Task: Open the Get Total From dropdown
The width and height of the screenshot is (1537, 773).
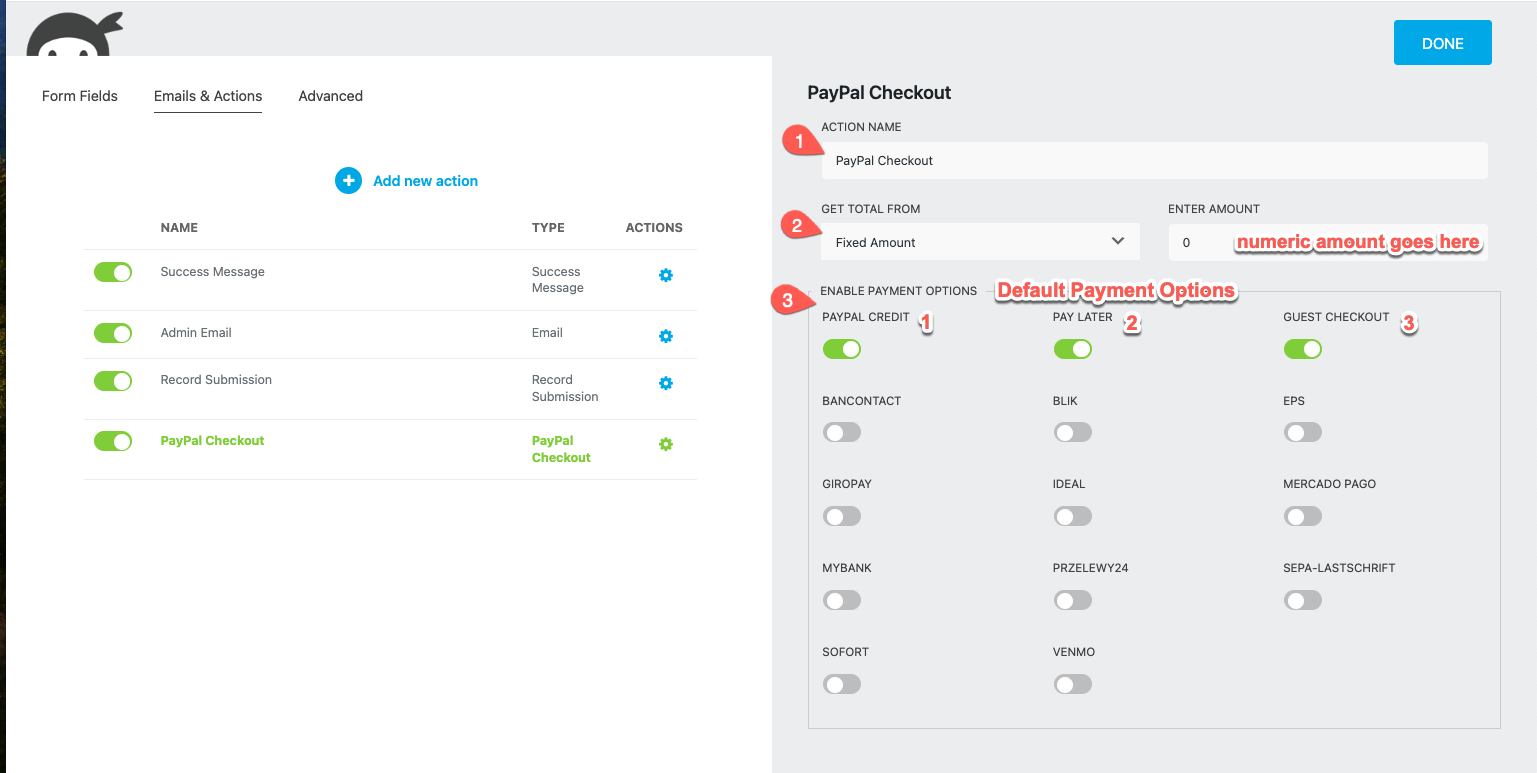Action: click(x=979, y=242)
